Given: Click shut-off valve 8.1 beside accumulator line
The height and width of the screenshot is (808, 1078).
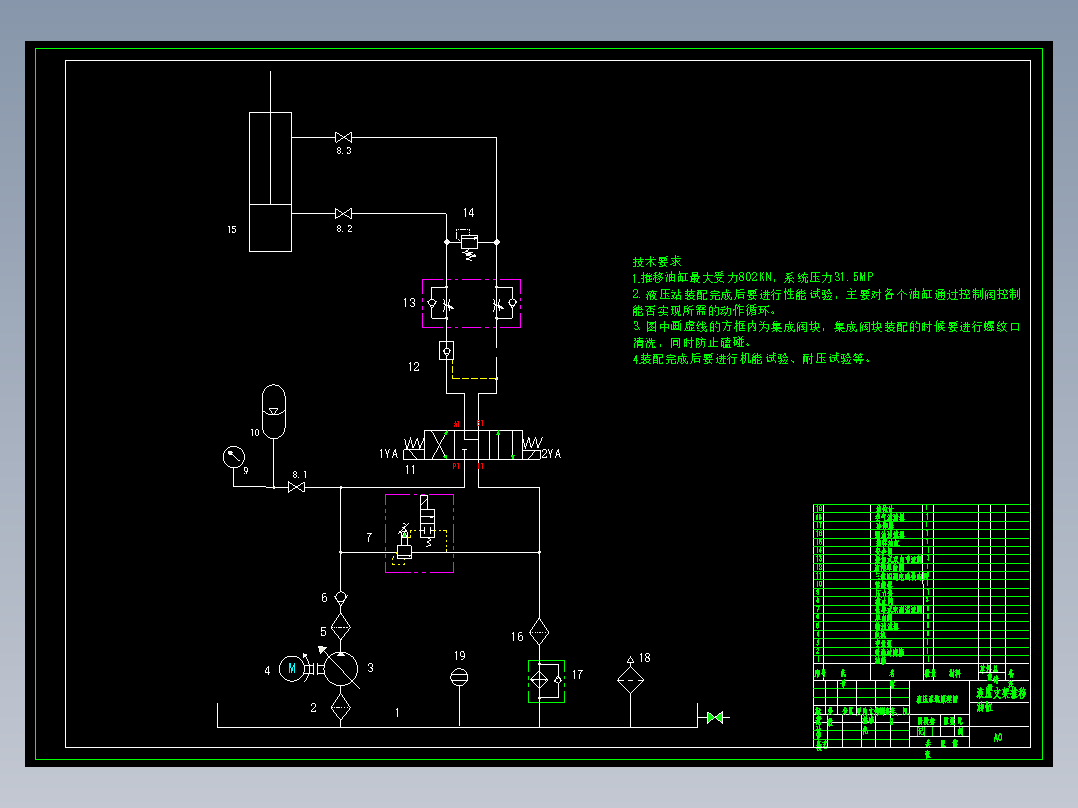Looking at the screenshot, I should [296, 487].
